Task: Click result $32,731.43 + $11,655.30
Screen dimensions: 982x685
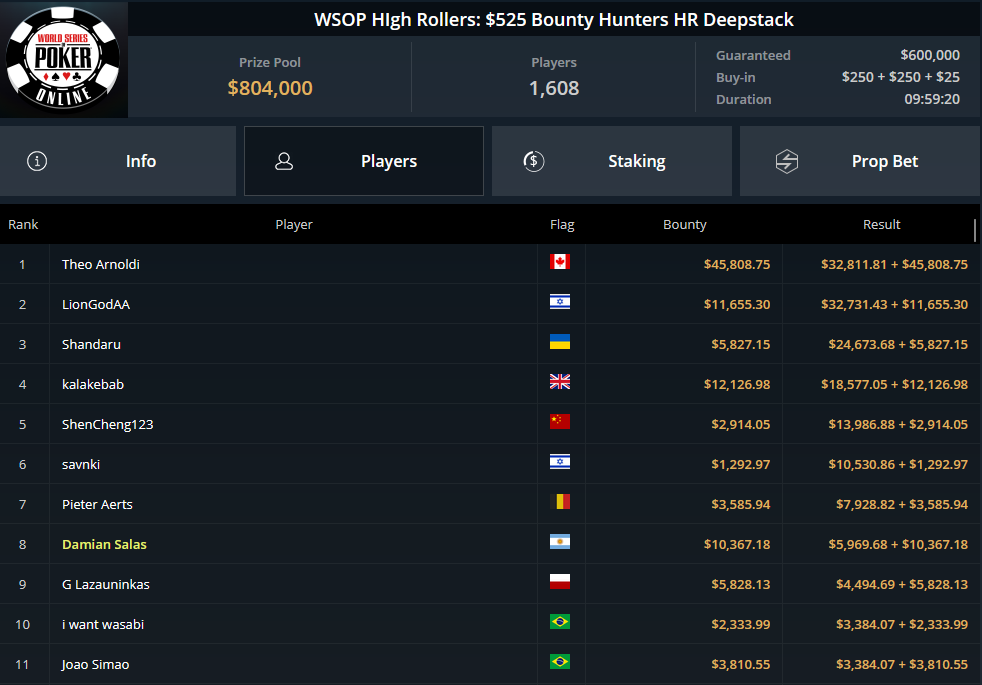Action: pos(894,304)
